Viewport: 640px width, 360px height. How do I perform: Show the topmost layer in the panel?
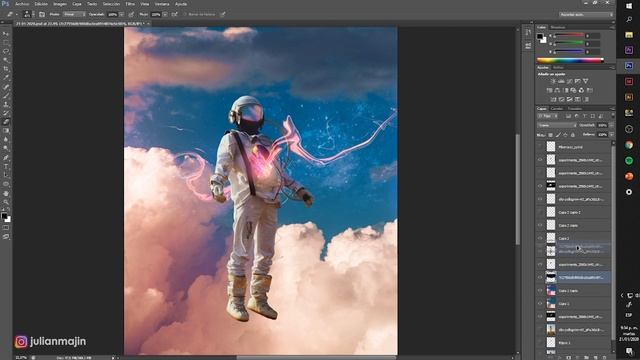540,147
